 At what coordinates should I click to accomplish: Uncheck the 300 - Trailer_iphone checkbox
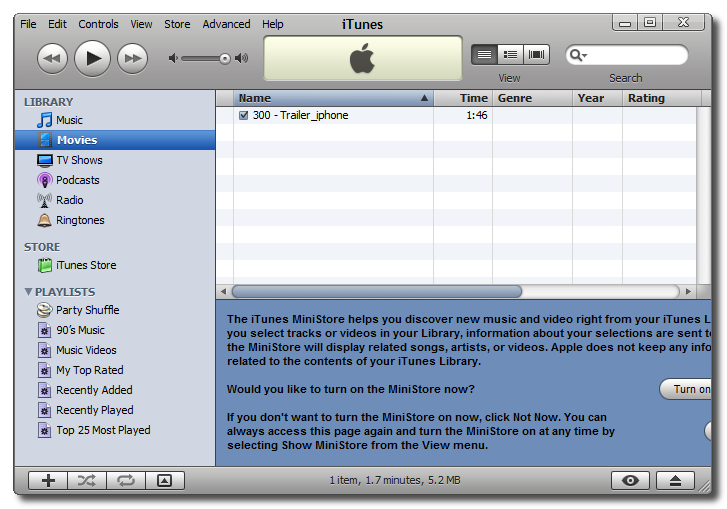(243, 115)
